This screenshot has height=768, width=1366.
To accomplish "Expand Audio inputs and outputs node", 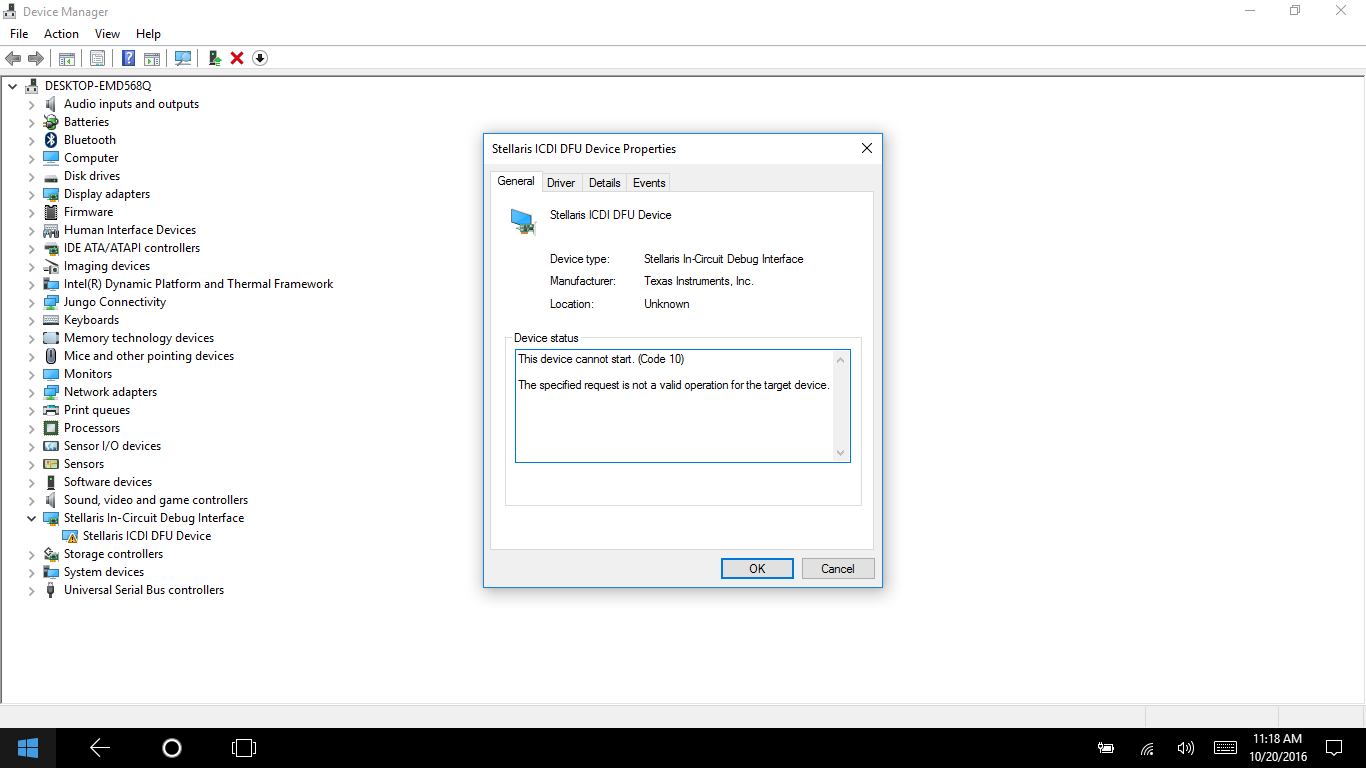I will coord(32,104).
